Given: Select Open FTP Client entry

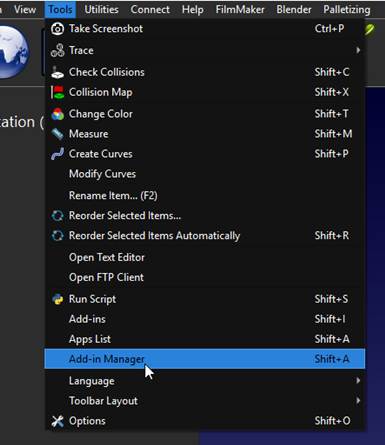Looking at the screenshot, I should click(x=205, y=277).
